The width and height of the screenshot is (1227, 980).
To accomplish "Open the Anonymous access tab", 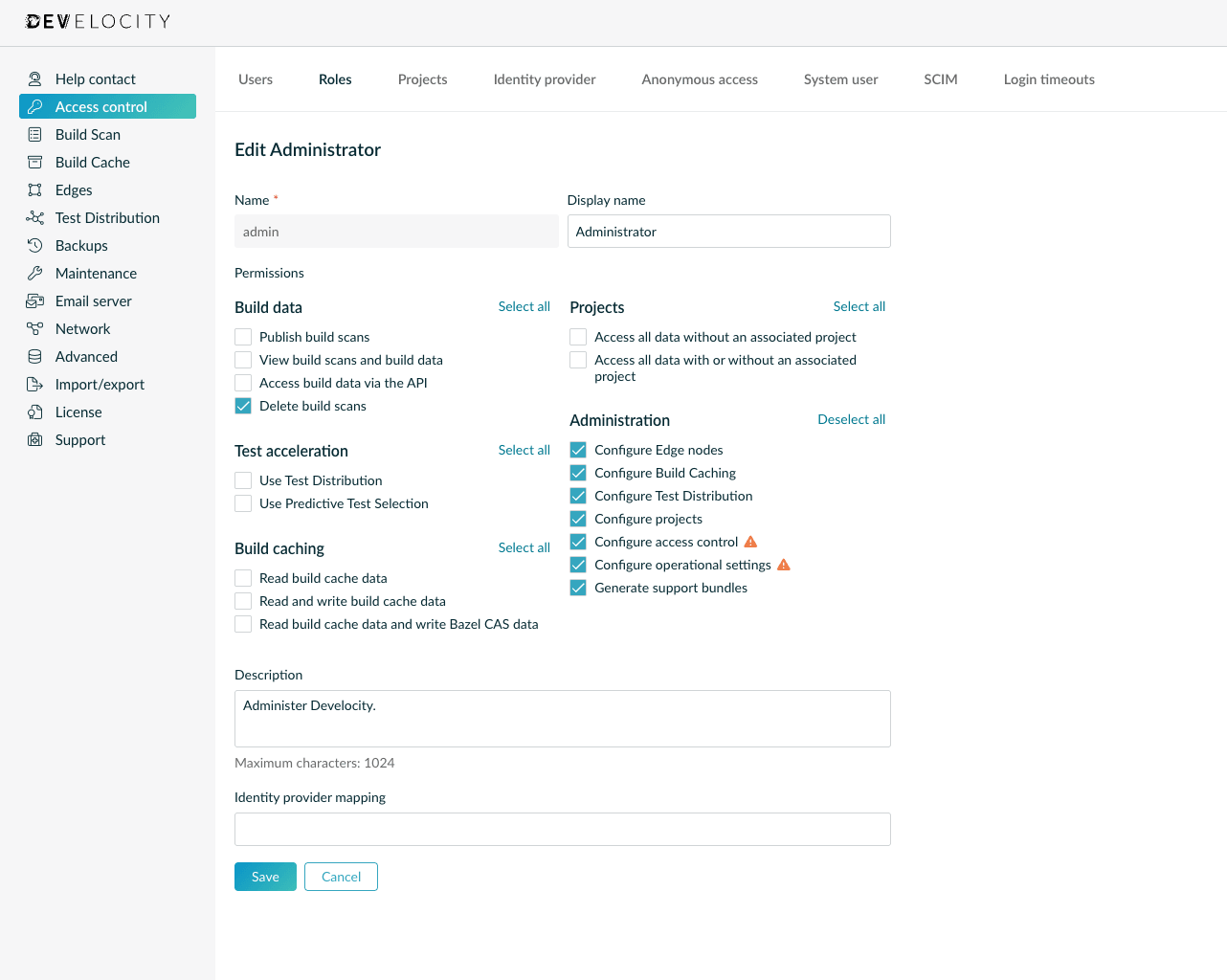I will click(700, 79).
